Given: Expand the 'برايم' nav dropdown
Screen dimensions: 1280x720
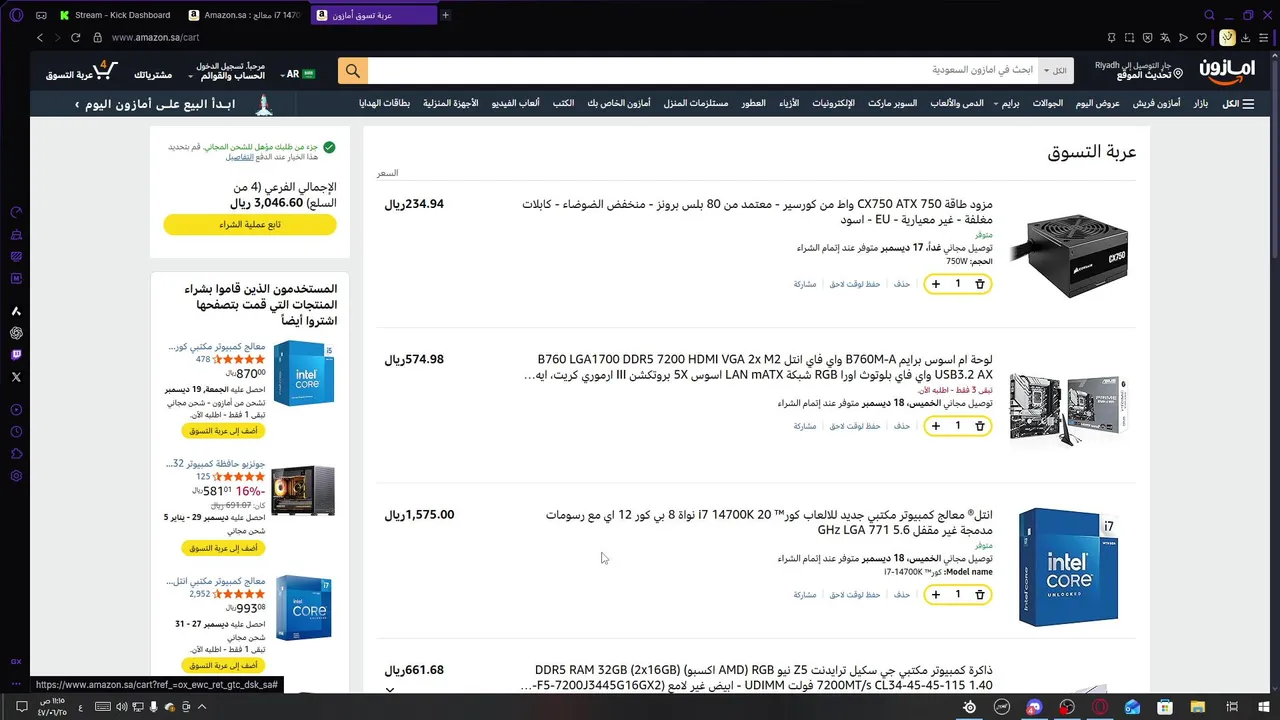Looking at the screenshot, I should click(x=1007, y=104).
